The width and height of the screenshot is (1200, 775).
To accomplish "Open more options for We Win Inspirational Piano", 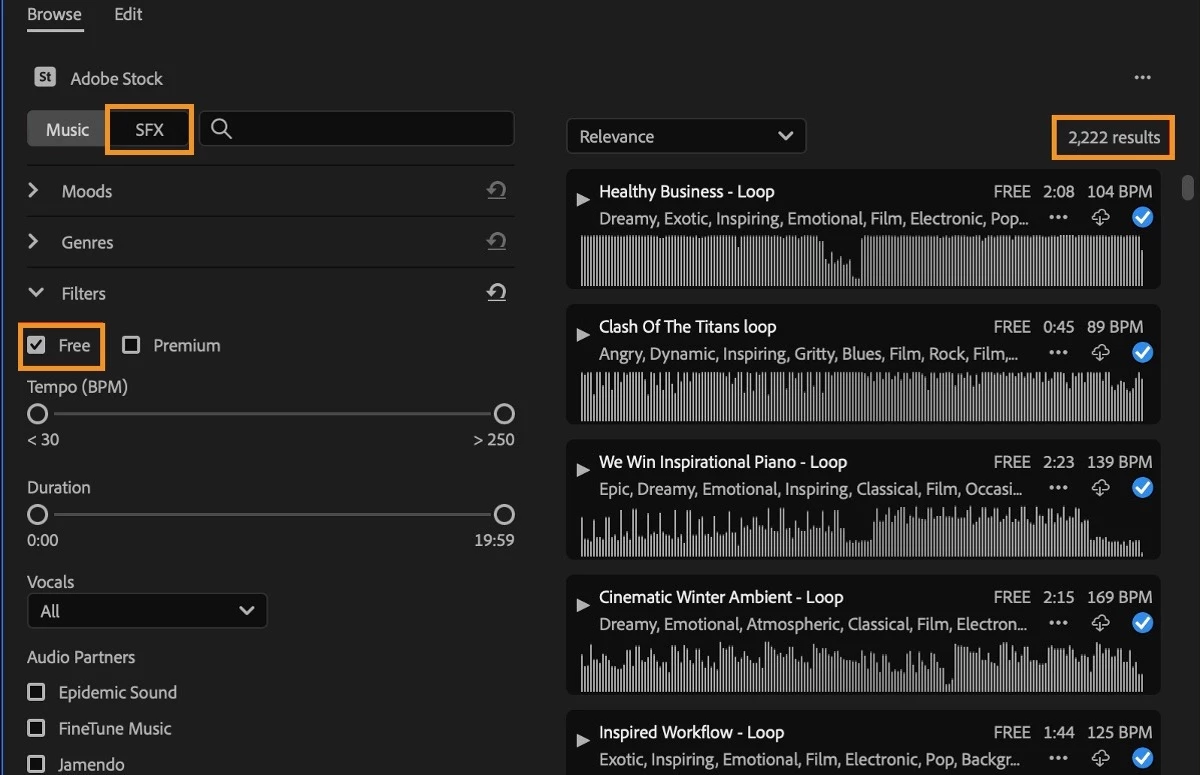I will click(1058, 488).
